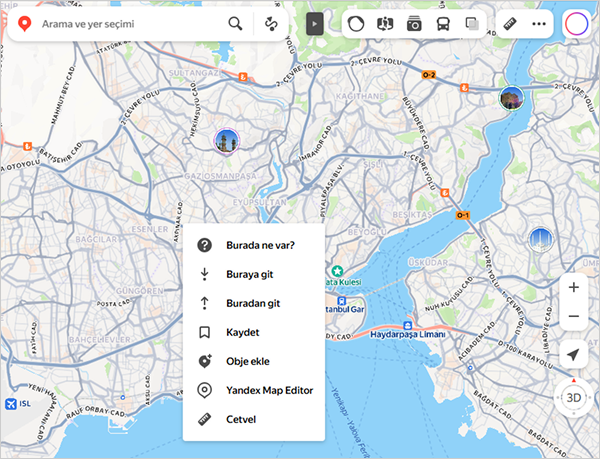Open the photo marker on the Bosphorus bridge
Viewport: 600px width, 459px height.
512,98
